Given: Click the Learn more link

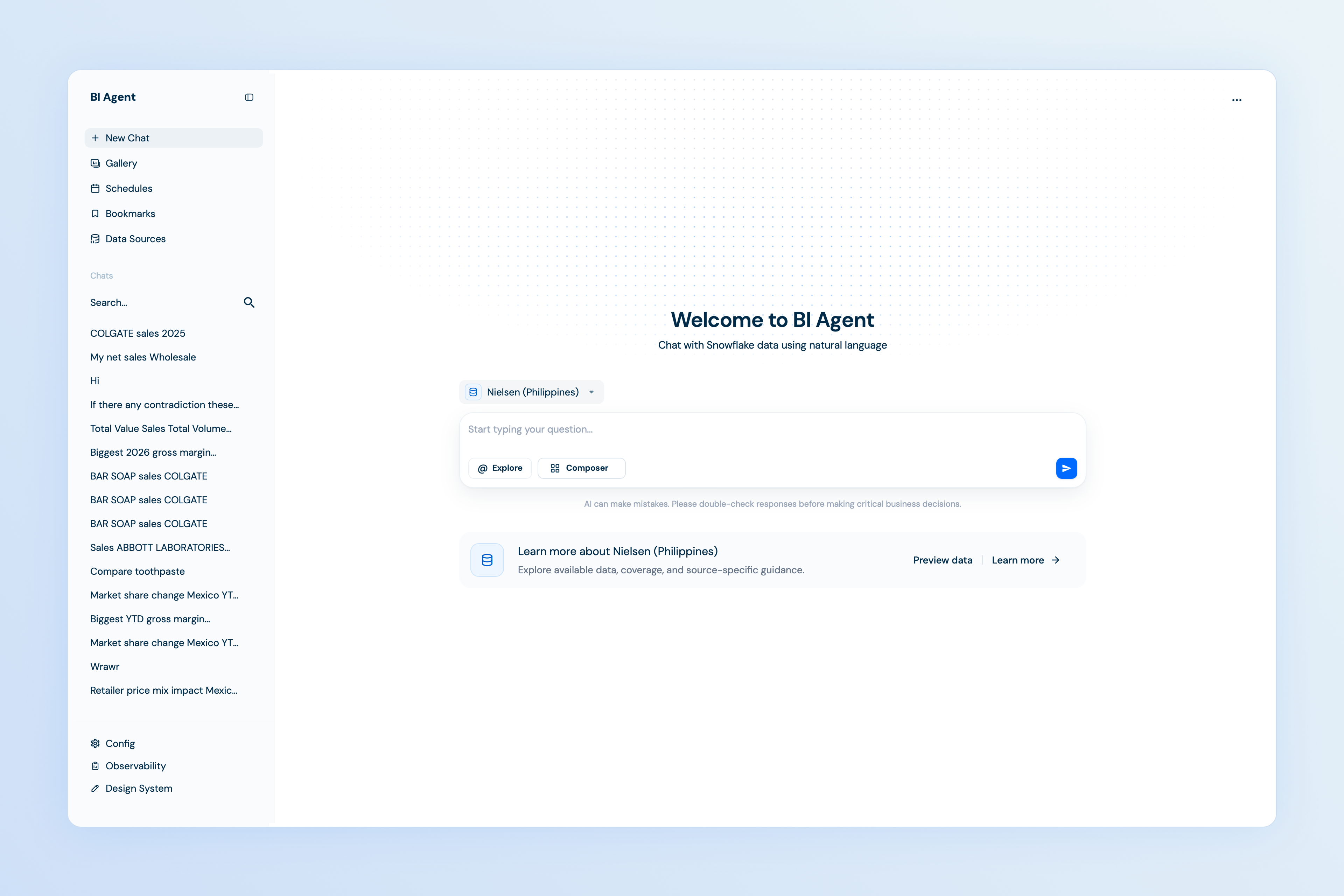Looking at the screenshot, I should (x=1025, y=560).
